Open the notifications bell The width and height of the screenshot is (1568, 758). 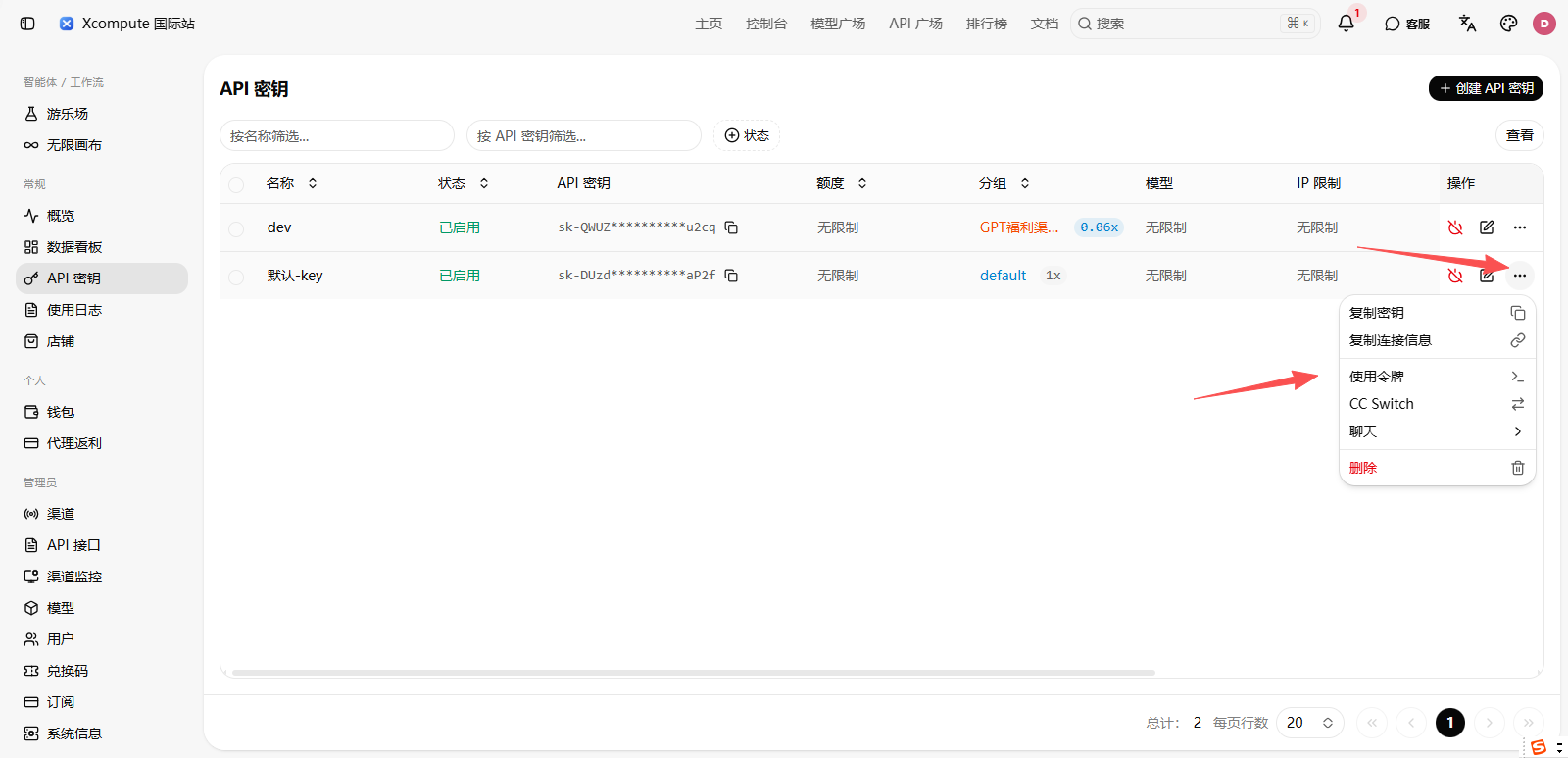pos(1347,24)
